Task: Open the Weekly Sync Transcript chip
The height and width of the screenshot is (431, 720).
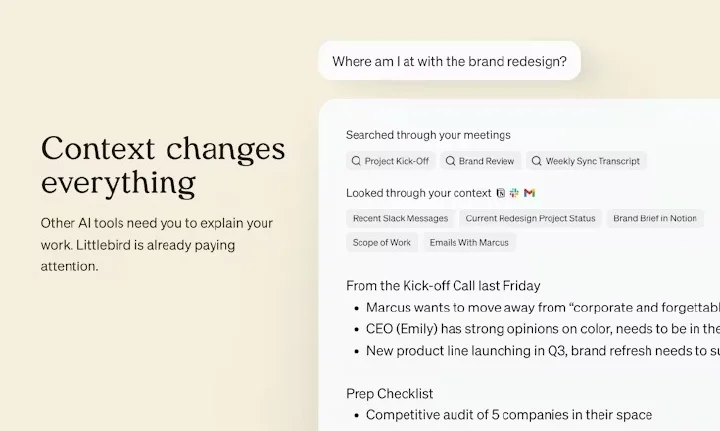Action: pyautogui.click(x=586, y=161)
